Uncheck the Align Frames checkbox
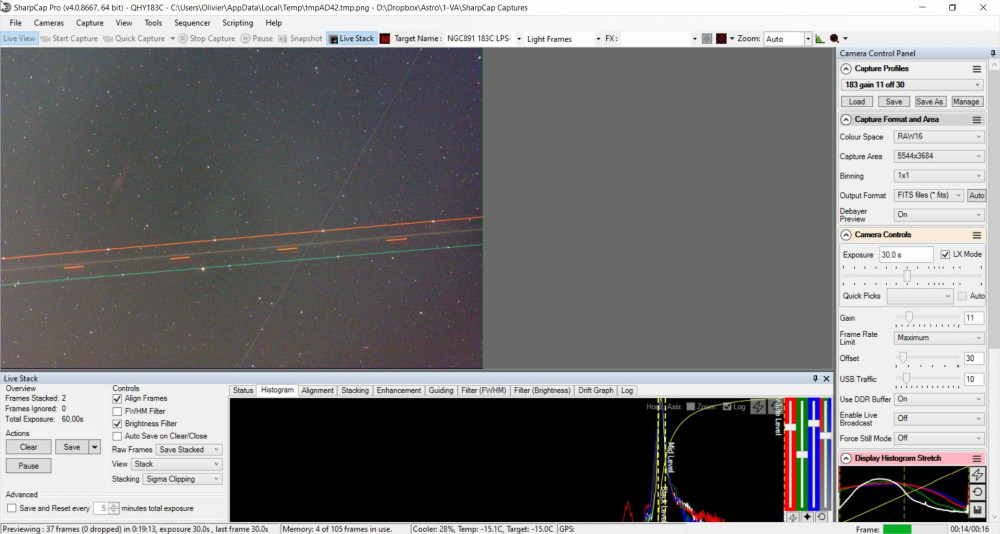 click(x=117, y=399)
